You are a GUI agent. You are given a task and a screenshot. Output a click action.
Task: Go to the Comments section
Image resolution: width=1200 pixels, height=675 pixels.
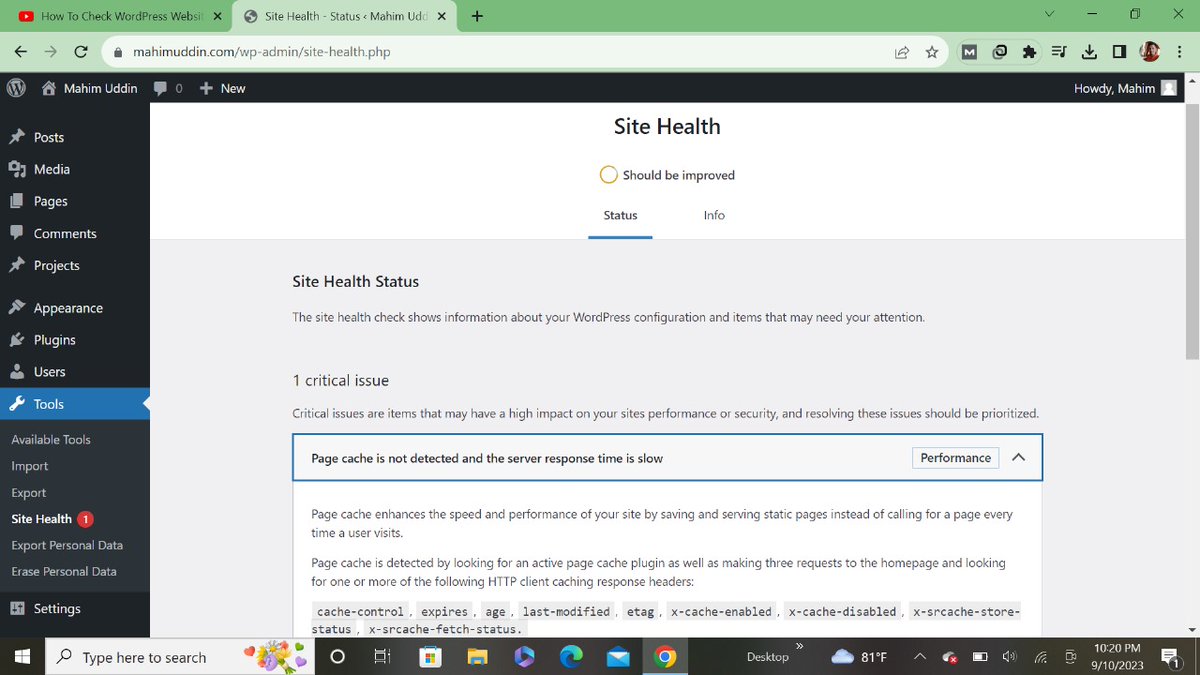click(64, 233)
